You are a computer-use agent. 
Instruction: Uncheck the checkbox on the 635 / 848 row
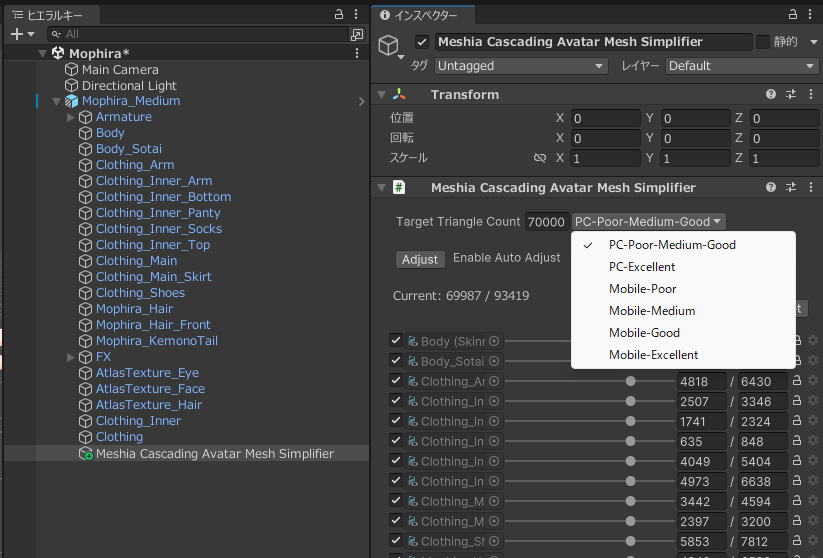(x=396, y=440)
